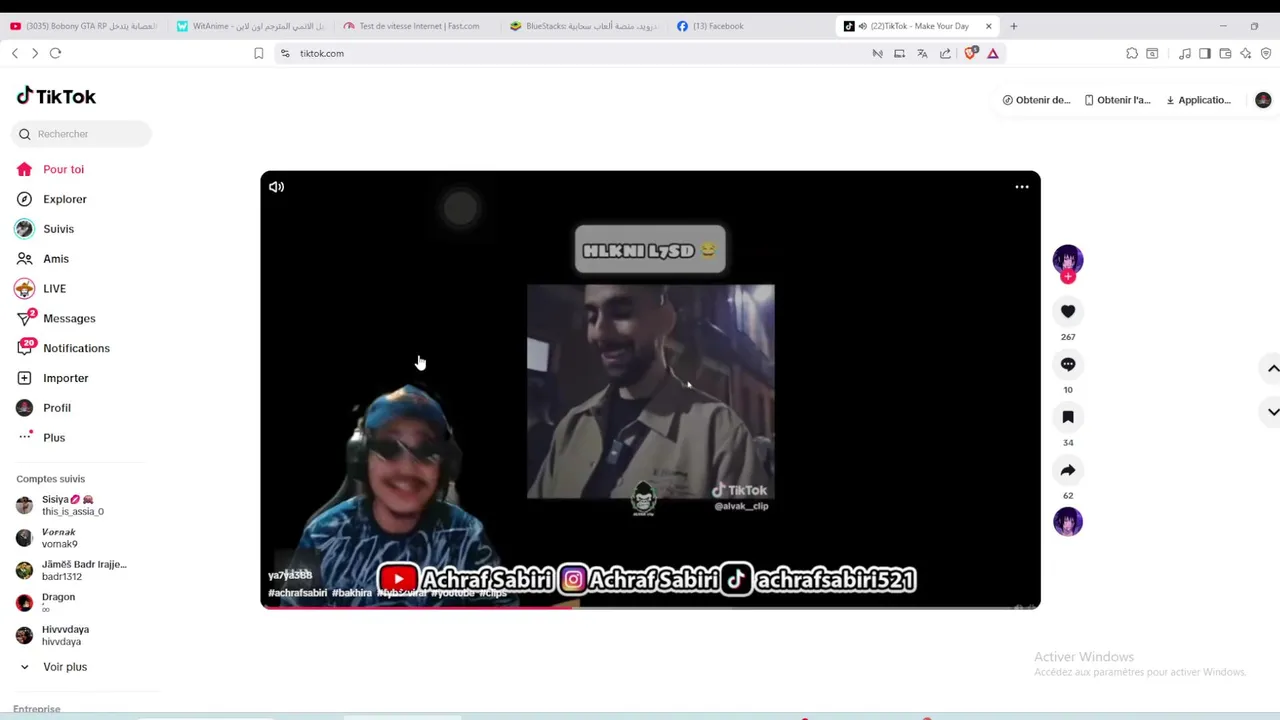The image size is (1280, 720).
Task: Open the Brave Shields lion icon
Action: [x=970, y=53]
